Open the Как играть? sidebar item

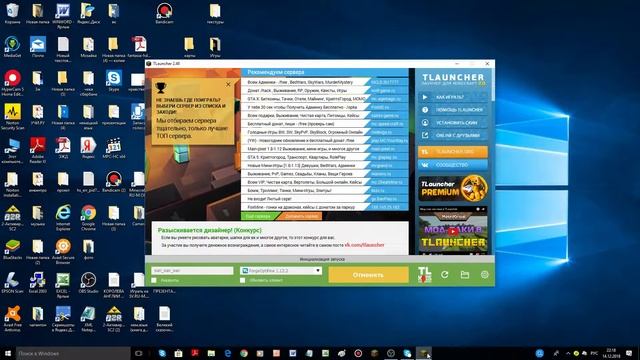click(453, 97)
